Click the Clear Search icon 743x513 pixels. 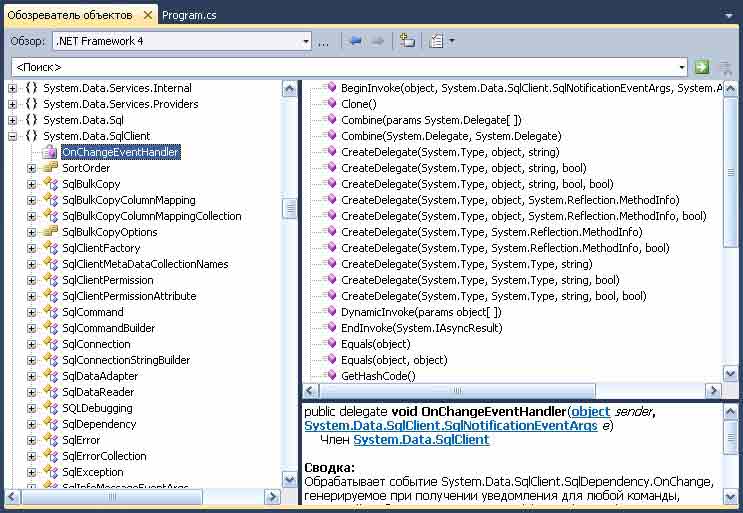725,68
